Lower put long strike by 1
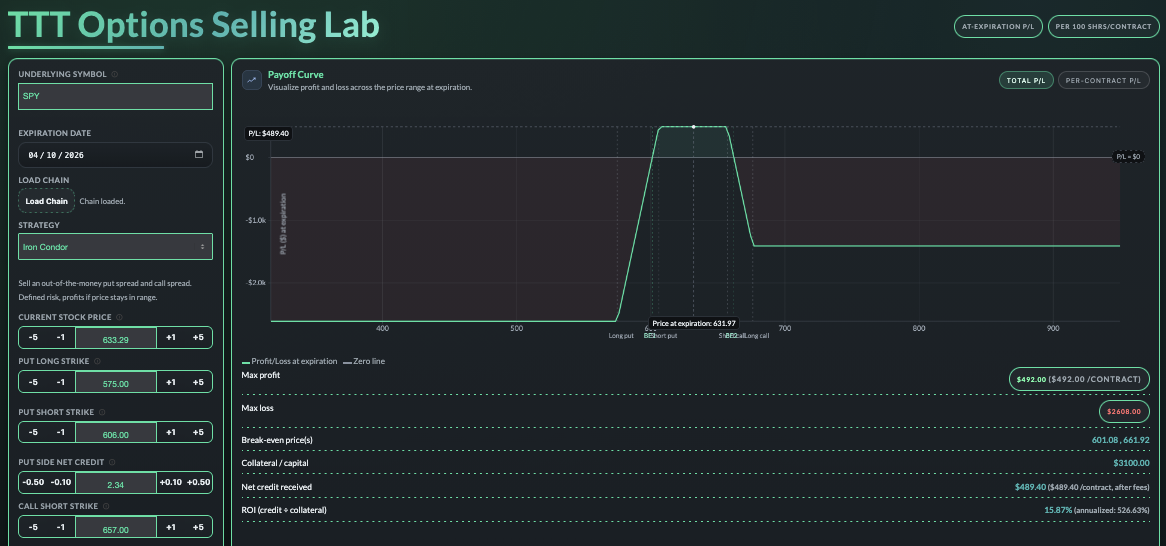1166x546 pixels. coord(60,382)
